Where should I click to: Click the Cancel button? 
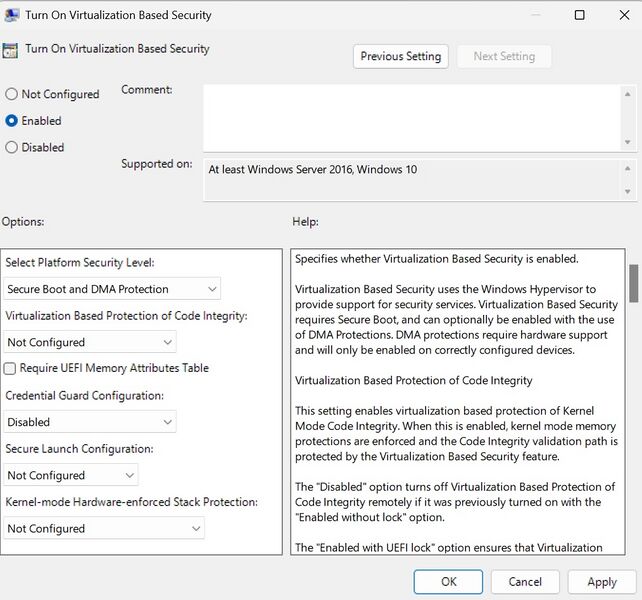pos(525,582)
